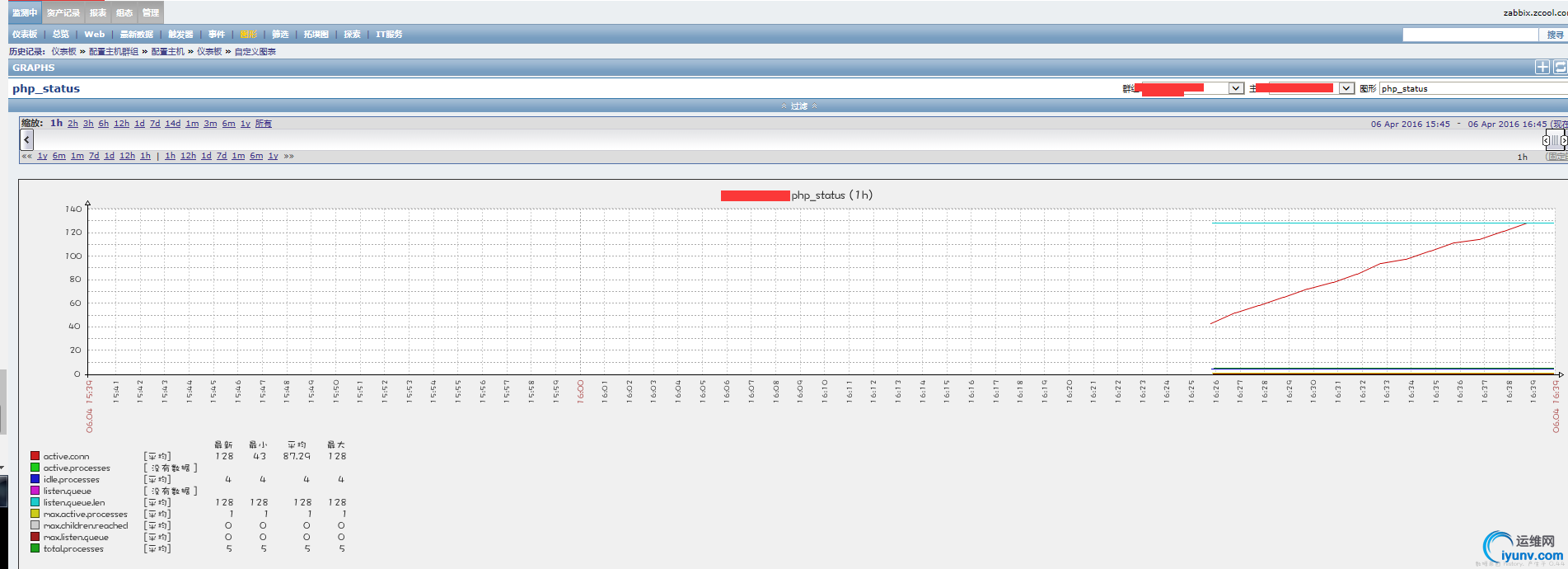This screenshot has width=1568, height=569.
Task: Select the highlighted 图形 submenu
Action: (x=249, y=35)
